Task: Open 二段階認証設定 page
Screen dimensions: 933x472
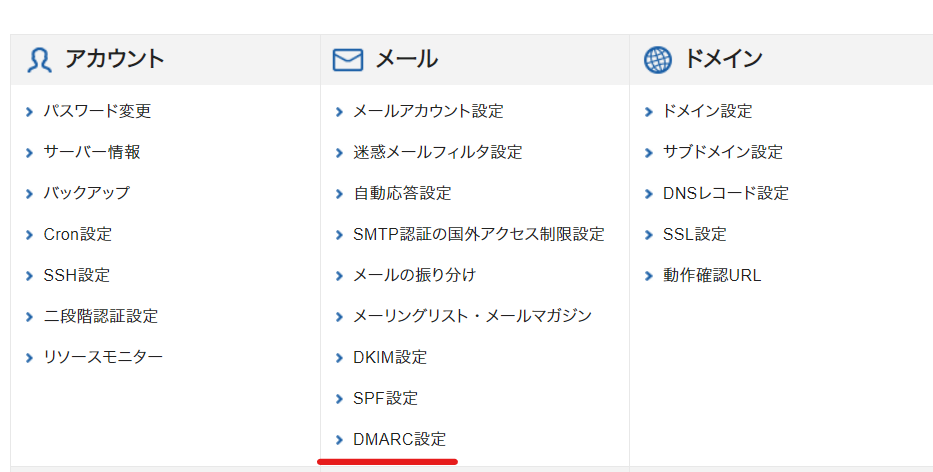Action: [x=100, y=316]
